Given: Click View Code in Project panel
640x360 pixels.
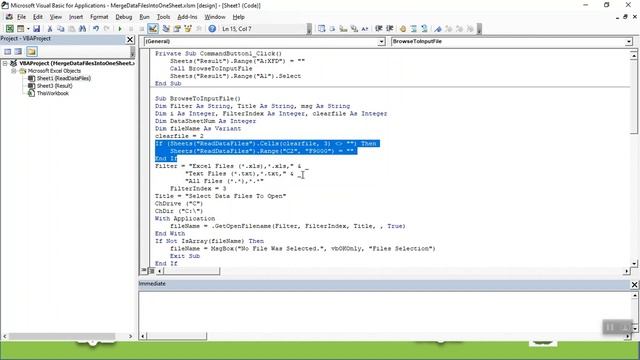Looking at the screenshot, I should (x=8, y=51).
